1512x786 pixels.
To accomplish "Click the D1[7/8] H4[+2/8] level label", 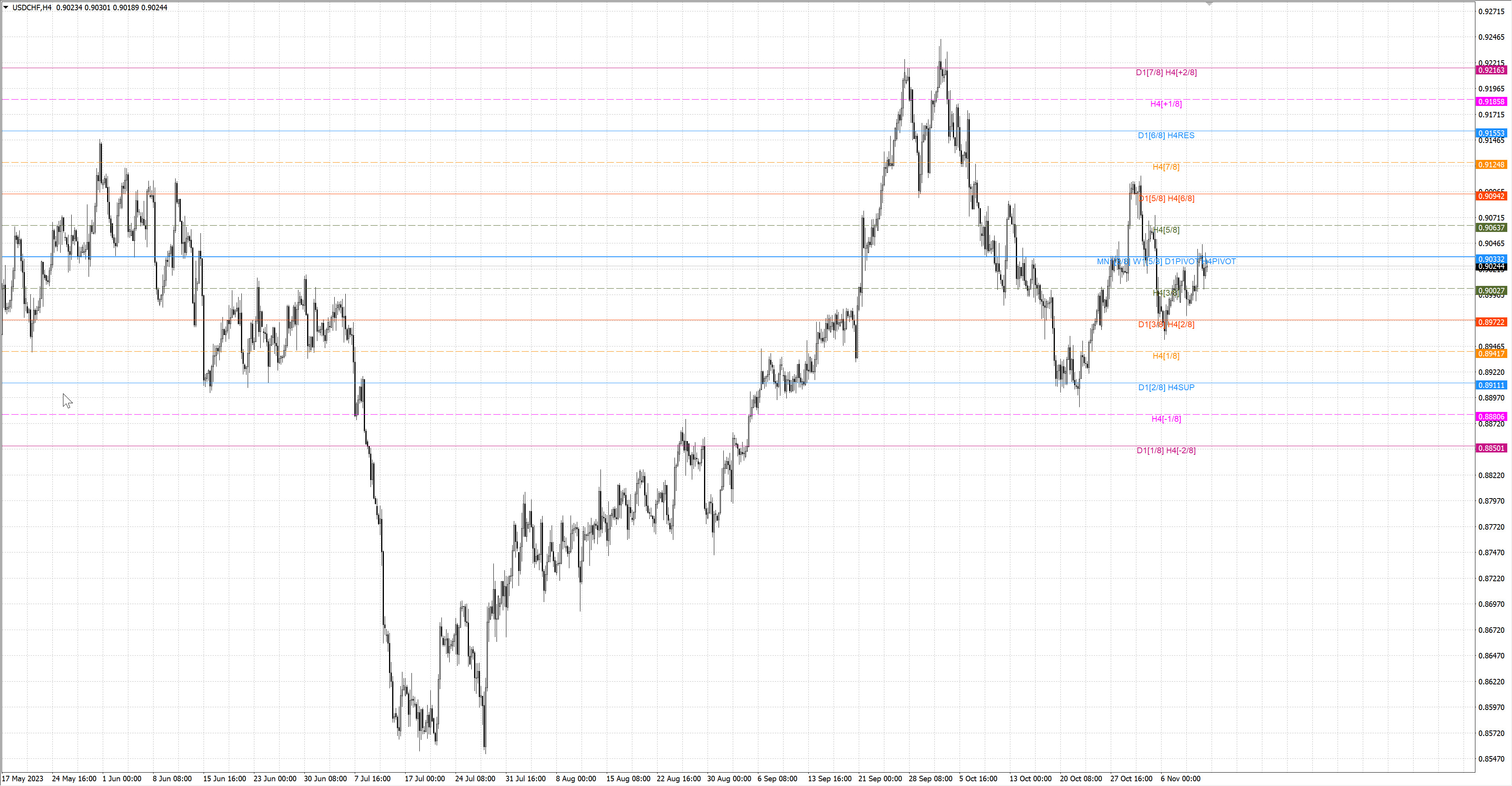I will [x=1165, y=72].
